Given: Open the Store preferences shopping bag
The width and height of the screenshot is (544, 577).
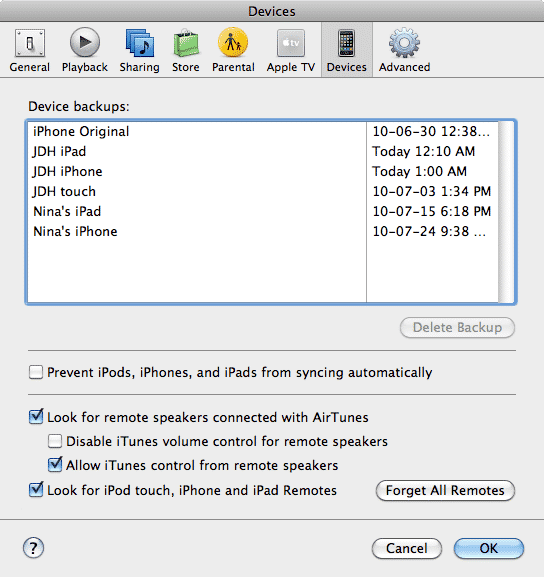Looking at the screenshot, I should point(186,51).
